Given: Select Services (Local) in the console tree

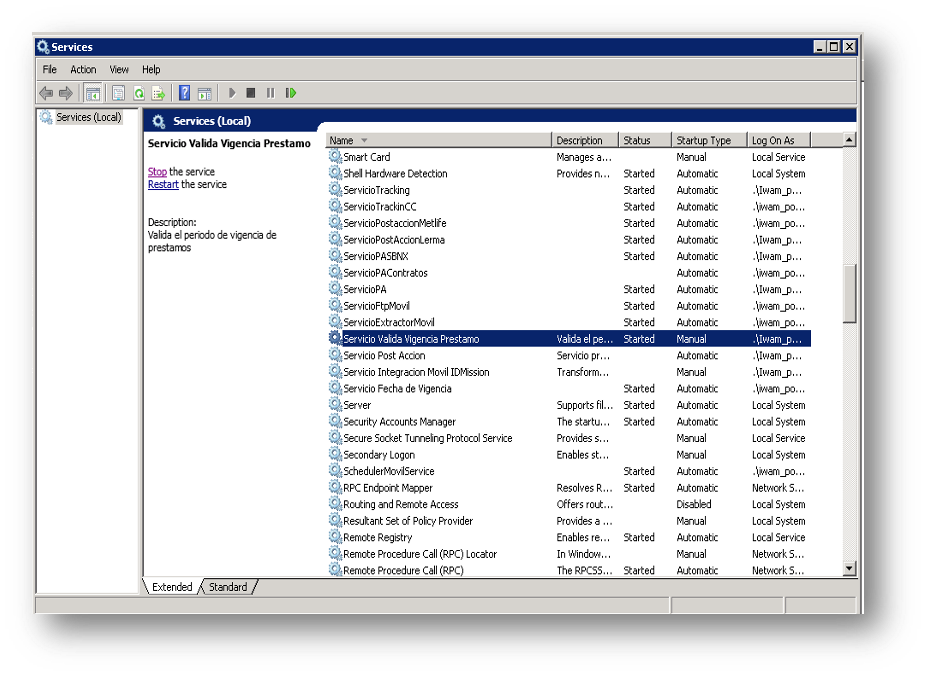Looking at the screenshot, I should coord(88,118).
